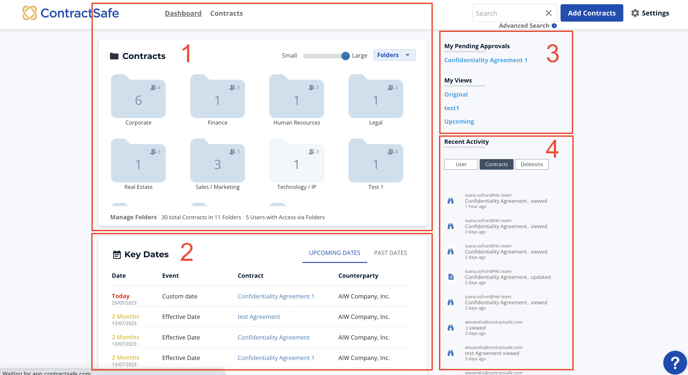Click into the Search input field
This screenshot has width=688, height=375.
click(508, 13)
